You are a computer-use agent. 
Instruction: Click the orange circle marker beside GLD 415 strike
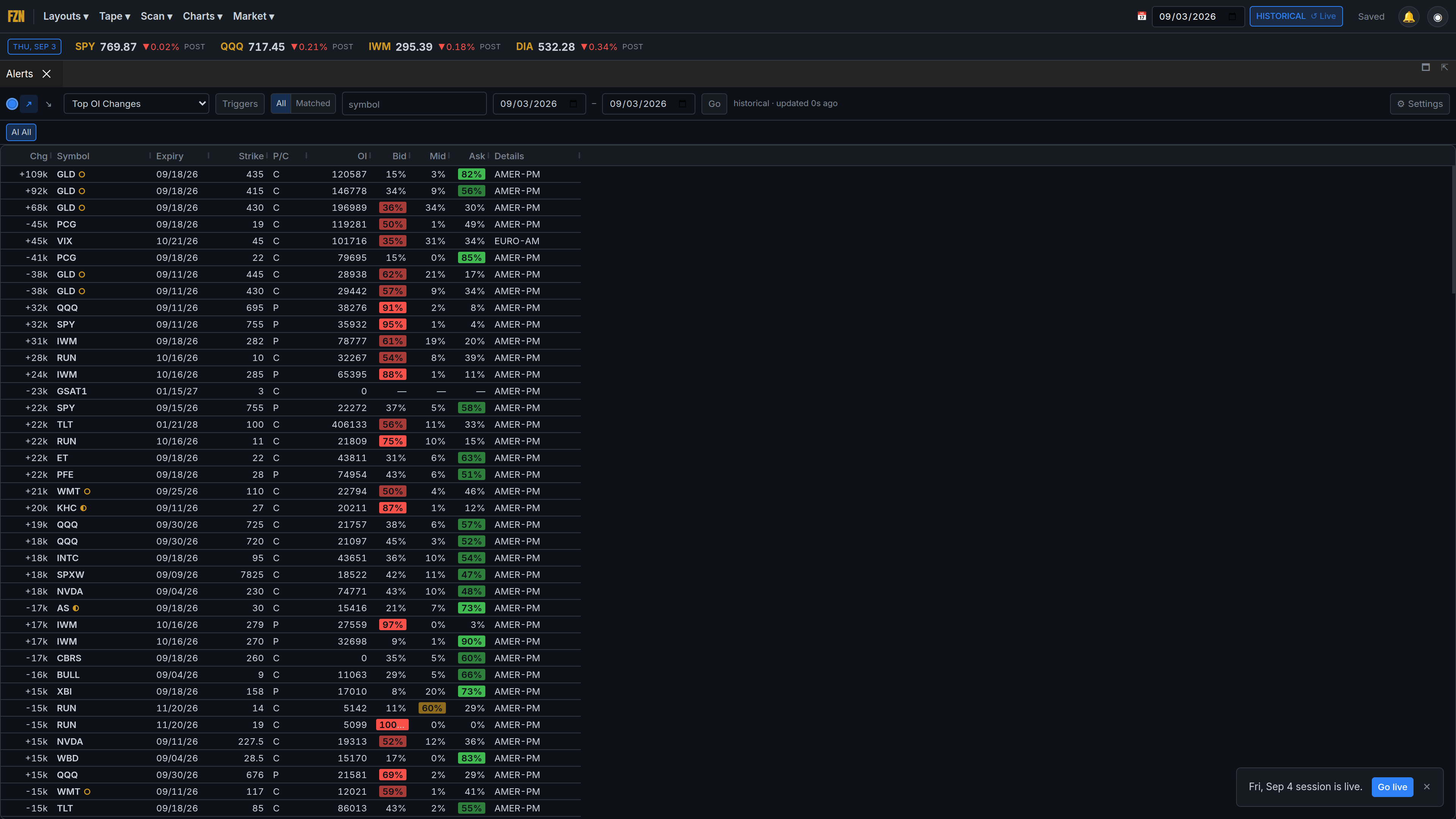click(82, 191)
